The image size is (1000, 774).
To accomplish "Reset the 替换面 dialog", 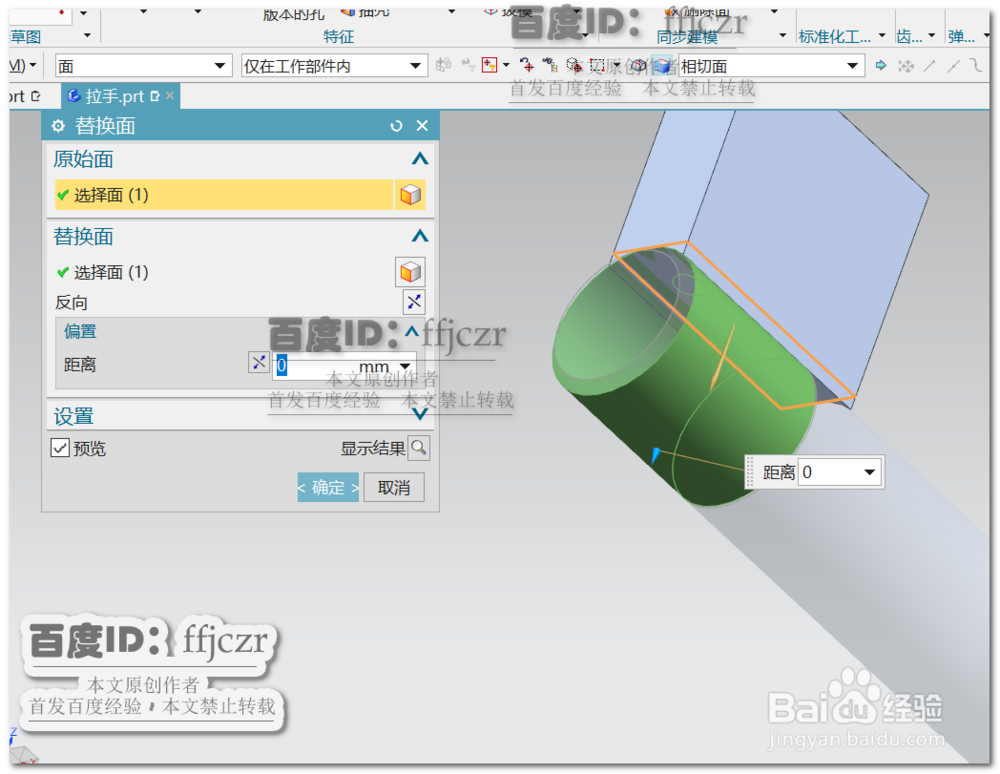I will pos(396,126).
